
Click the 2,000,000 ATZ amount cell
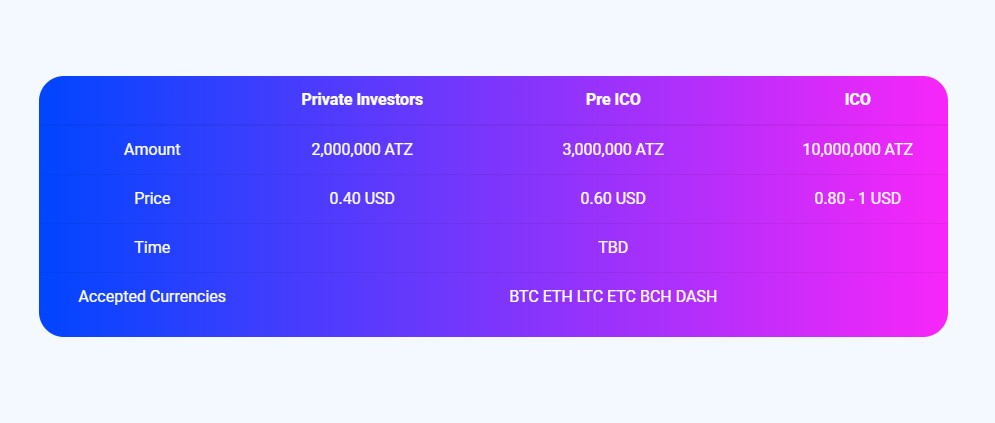tap(362, 150)
